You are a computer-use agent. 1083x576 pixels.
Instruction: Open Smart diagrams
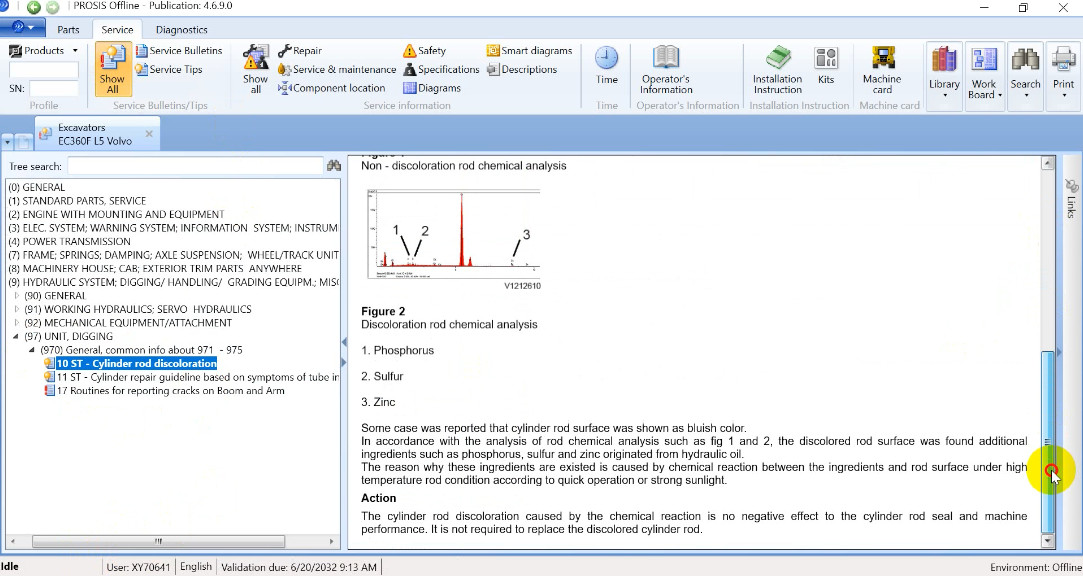(x=529, y=50)
